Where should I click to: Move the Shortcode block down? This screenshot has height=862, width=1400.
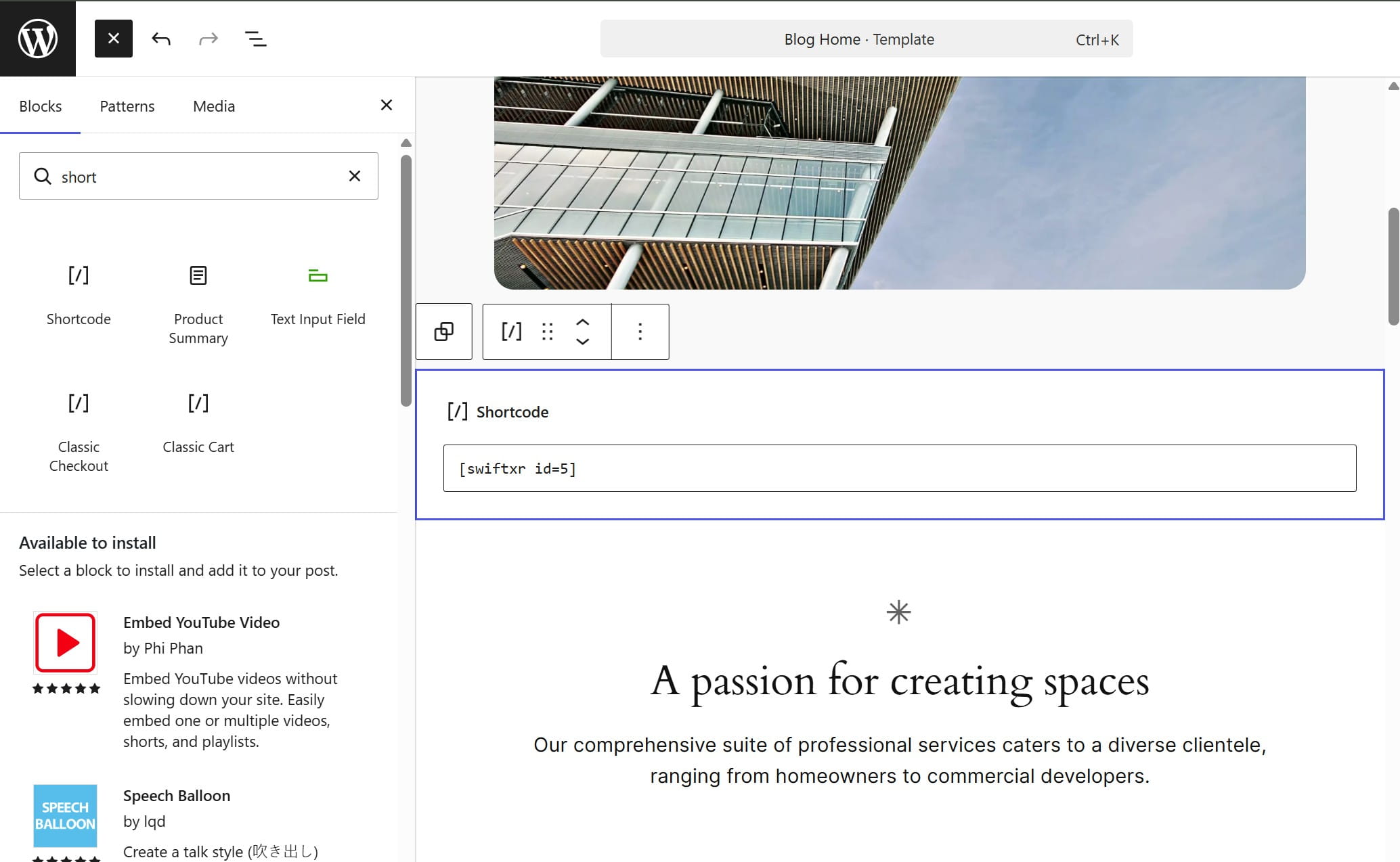[583, 342]
